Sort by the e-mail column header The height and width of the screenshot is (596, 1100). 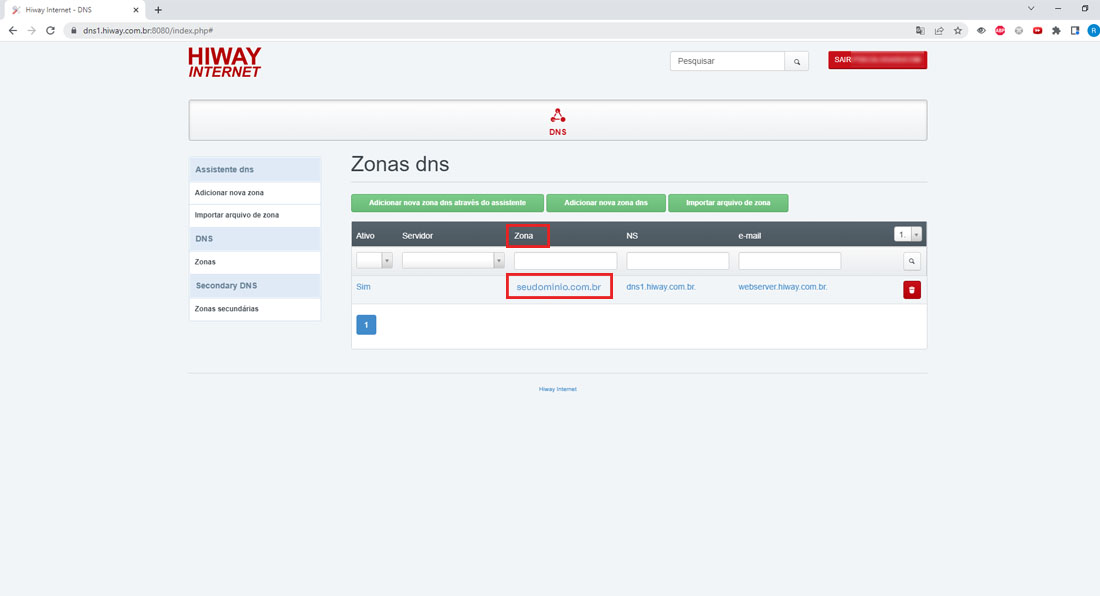pos(750,236)
